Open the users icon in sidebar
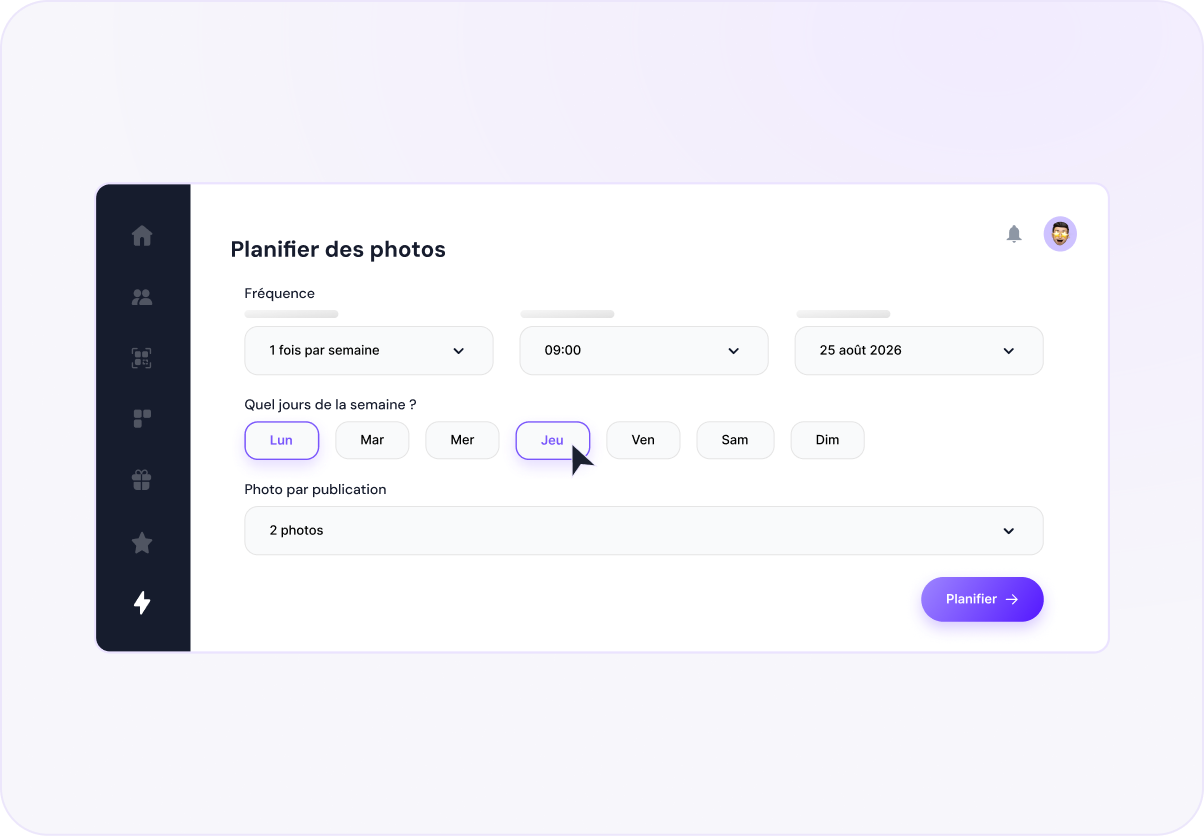1204x836 pixels. 142,297
